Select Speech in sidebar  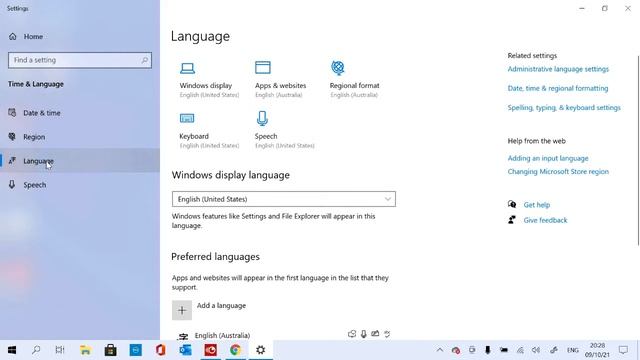(x=80, y=185)
